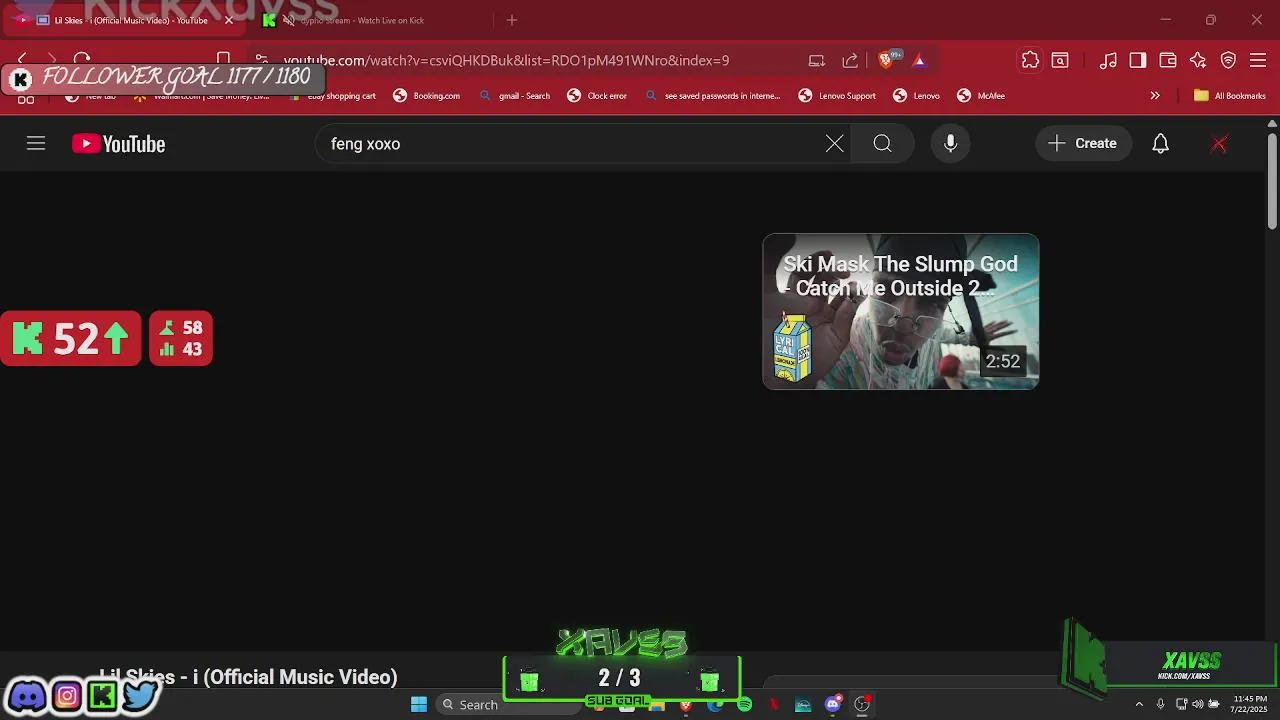Open see saved passwords bookmark

(x=712, y=96)
